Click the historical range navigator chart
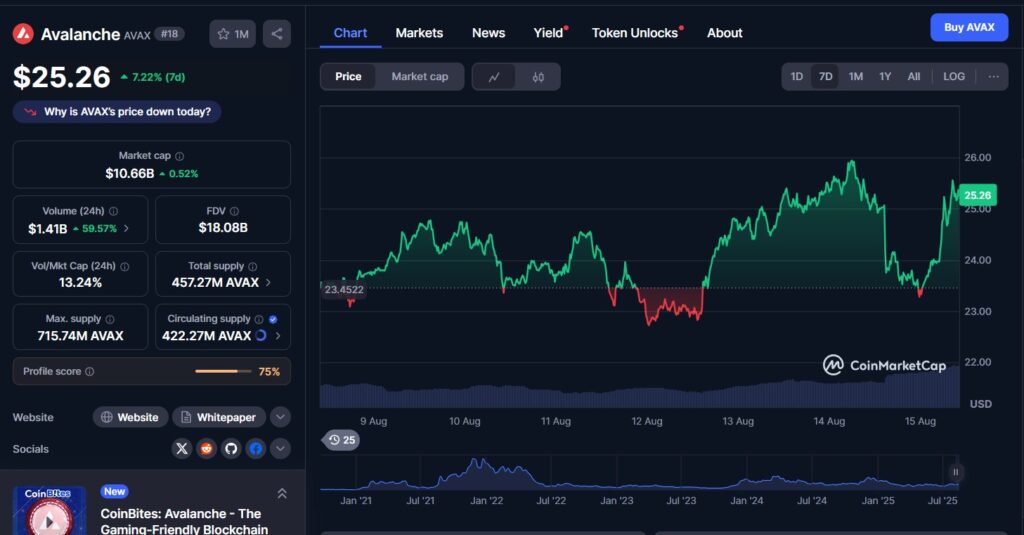Viewport: 1024px width, 535px height. (639, 472)
